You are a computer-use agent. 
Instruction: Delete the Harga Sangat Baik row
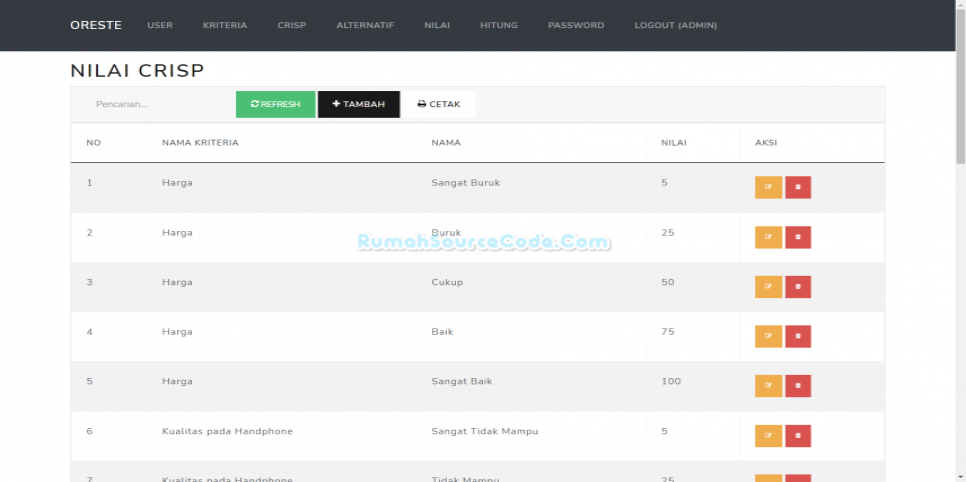pos(798,386)
